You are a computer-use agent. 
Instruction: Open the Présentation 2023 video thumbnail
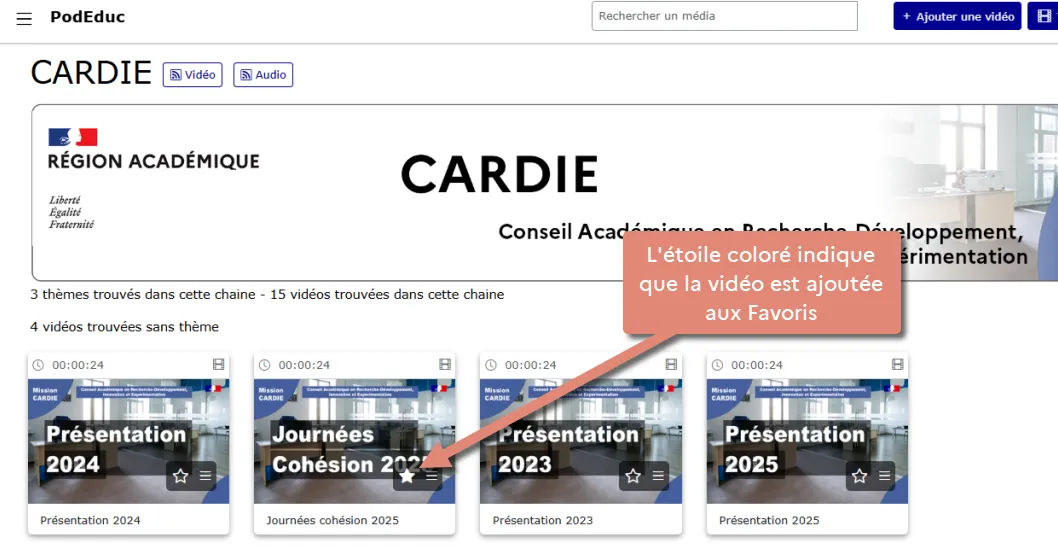(x=581, y=441)
